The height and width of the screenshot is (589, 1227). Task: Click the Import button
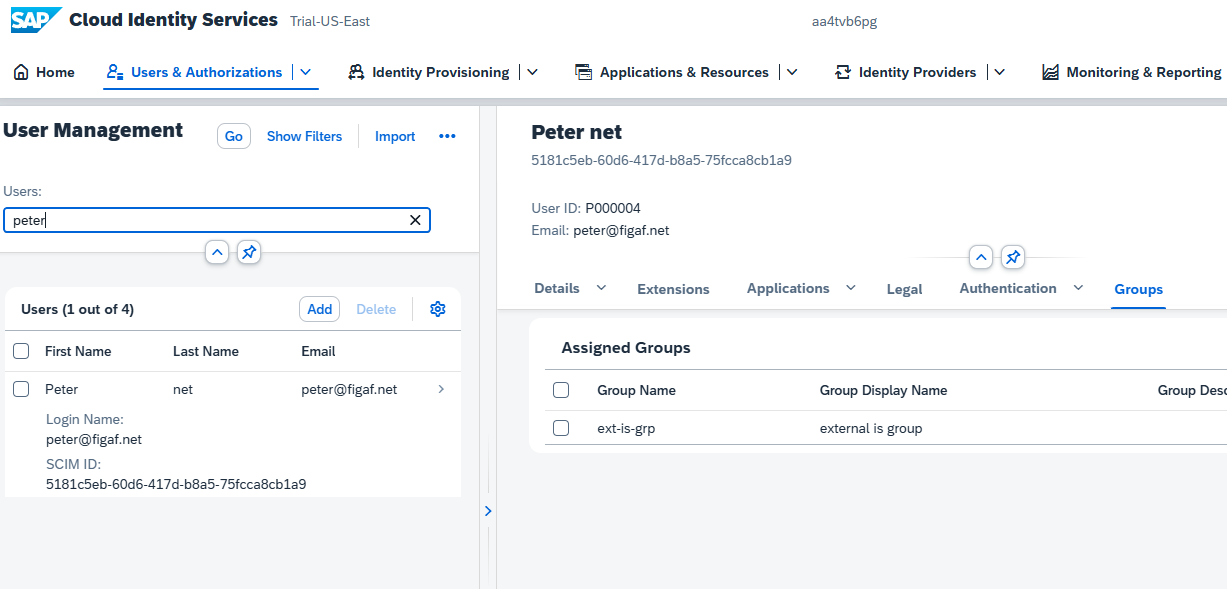395,136
